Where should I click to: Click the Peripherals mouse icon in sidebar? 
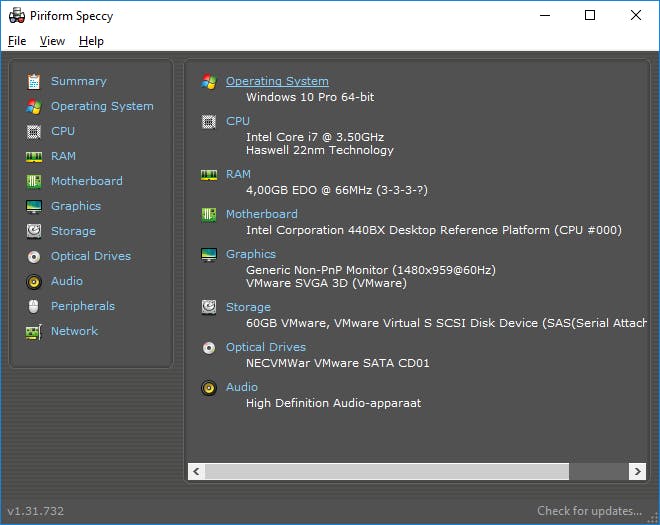tap(34, 306)
